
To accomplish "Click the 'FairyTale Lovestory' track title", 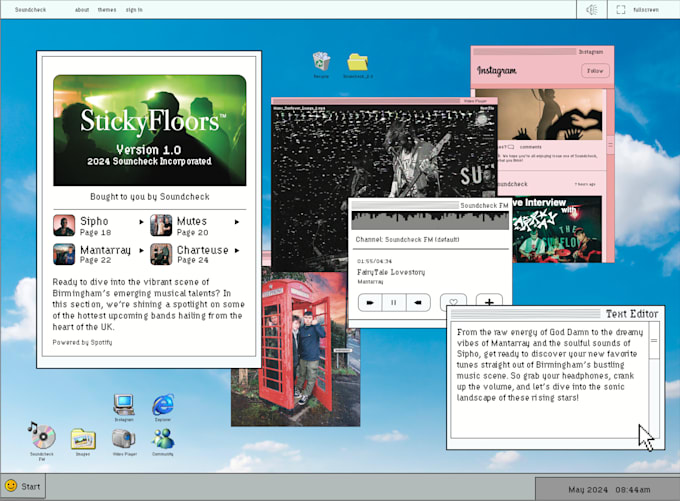I will tap(391, 272).
